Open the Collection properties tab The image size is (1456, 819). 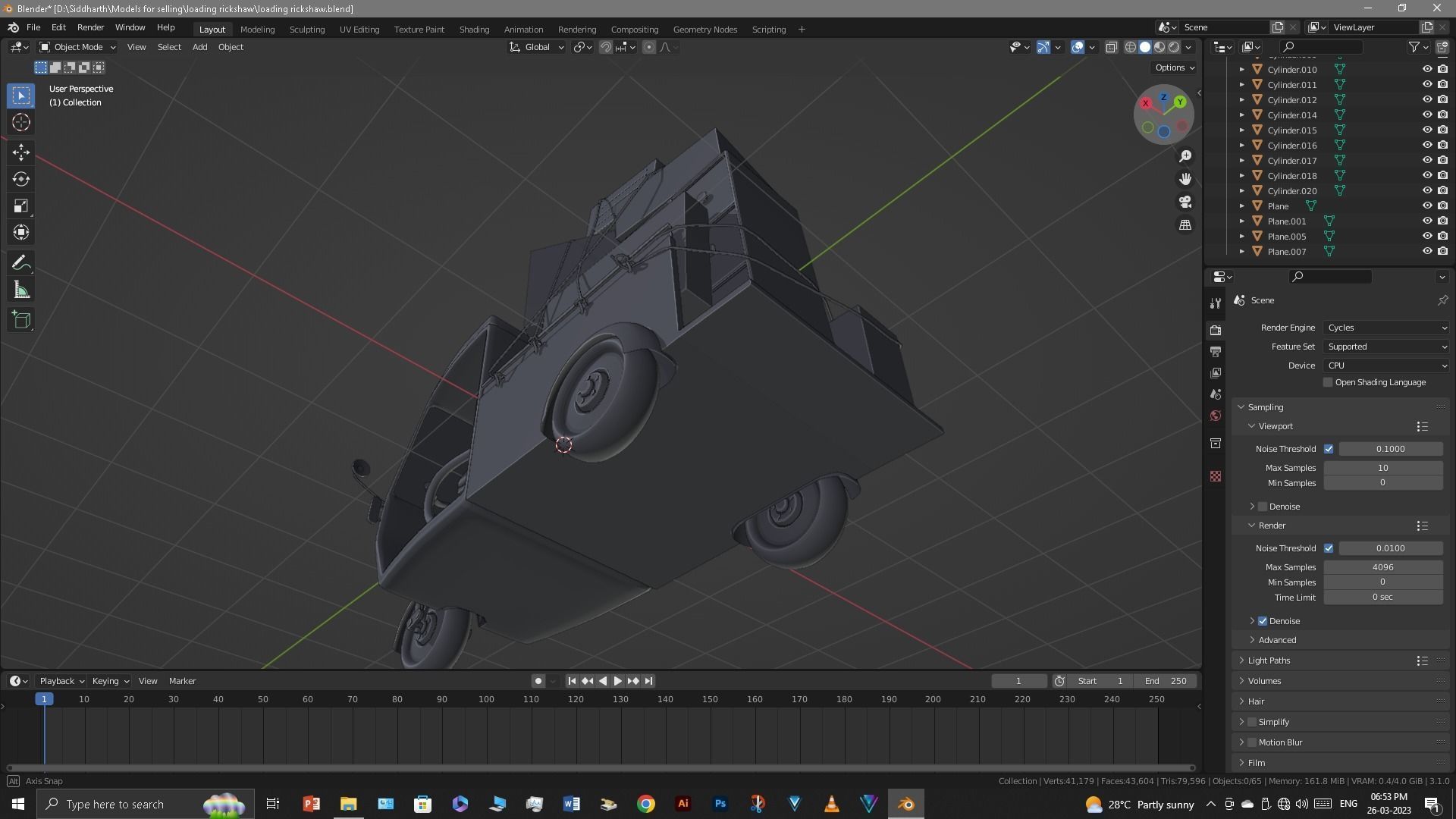[1216, 443]
